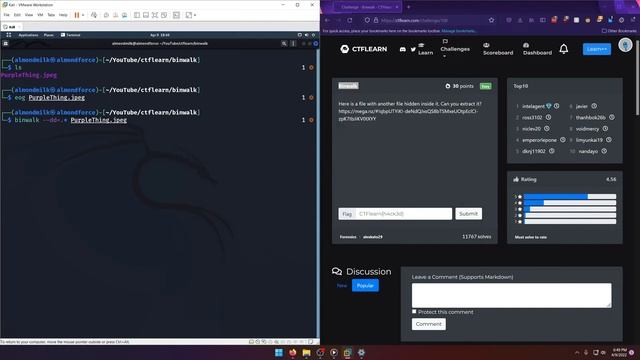Open VMware Tabs menu

click(51, 15)
